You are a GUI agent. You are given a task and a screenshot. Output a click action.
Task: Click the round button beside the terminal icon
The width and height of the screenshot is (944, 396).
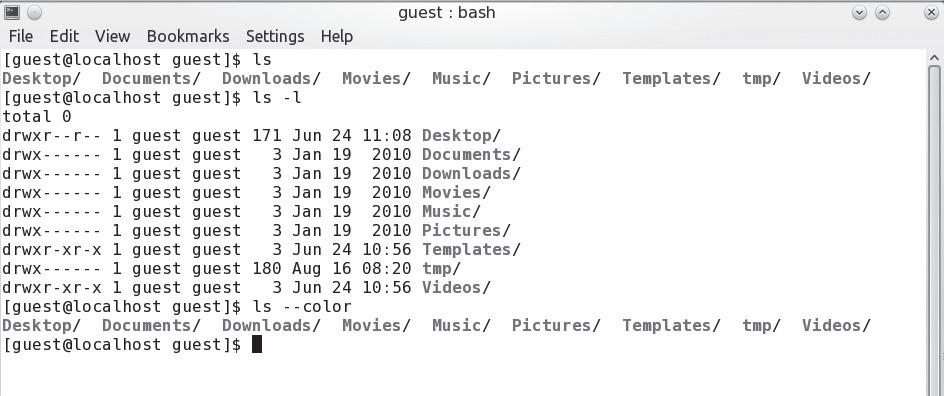tap(34, 12)
